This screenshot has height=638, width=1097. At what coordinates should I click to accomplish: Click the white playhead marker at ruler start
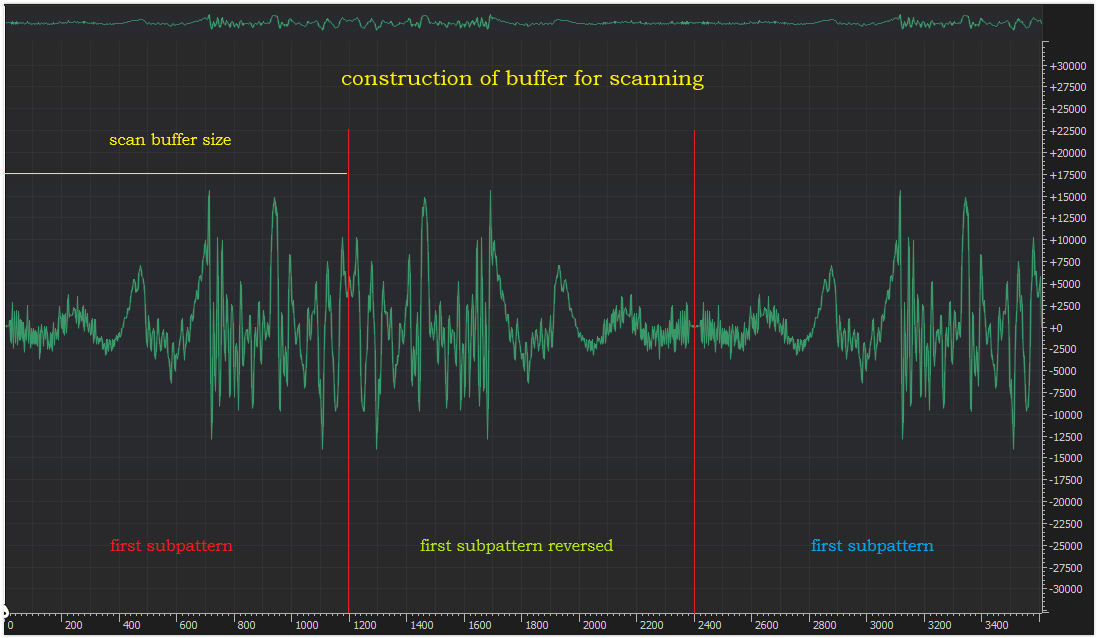[4, 609]
